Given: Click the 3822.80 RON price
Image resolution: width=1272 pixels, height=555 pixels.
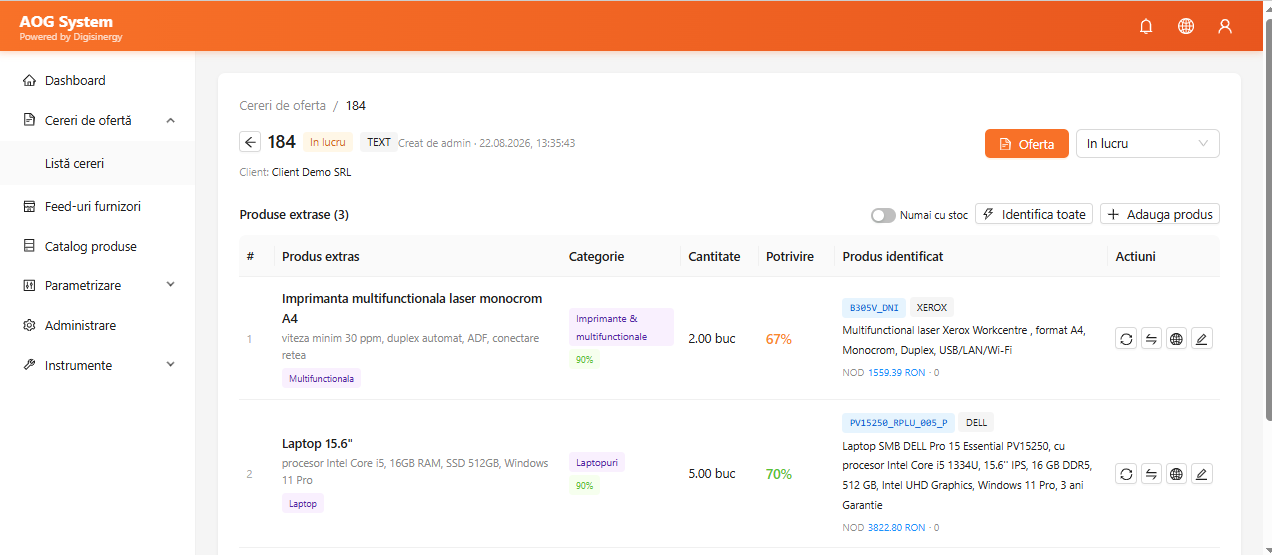Looking at the screenshot, I should tap(896, 528).
